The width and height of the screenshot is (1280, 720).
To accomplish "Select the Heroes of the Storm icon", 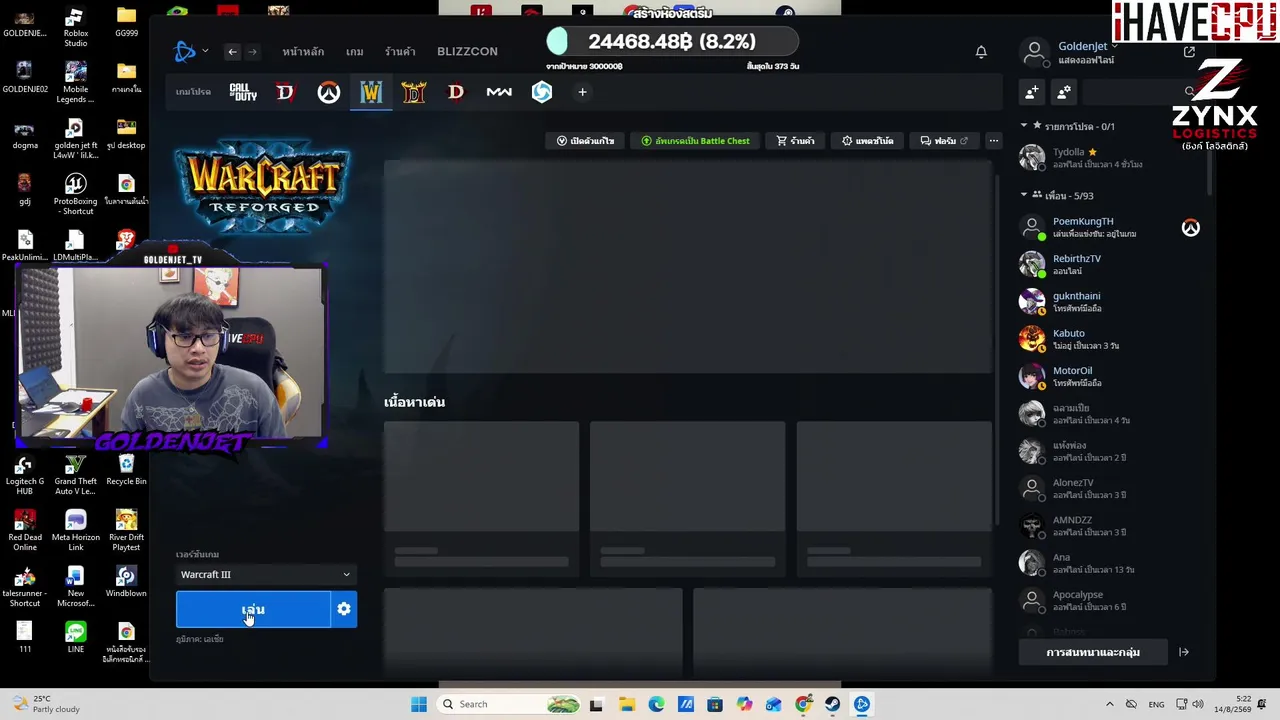I will tap(542, 92).
